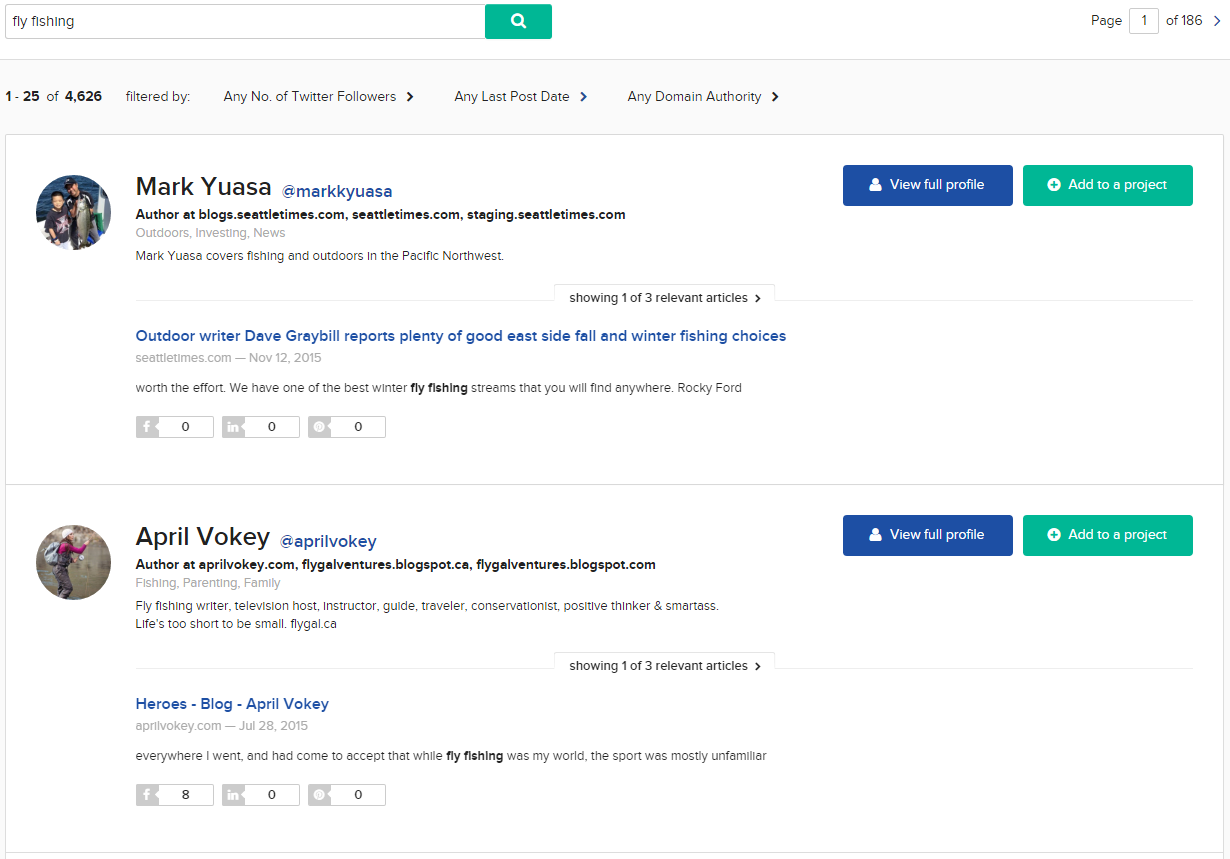Click the page number input box
The width and height of the screenshot is (1230, 859).
(1143, 21)
